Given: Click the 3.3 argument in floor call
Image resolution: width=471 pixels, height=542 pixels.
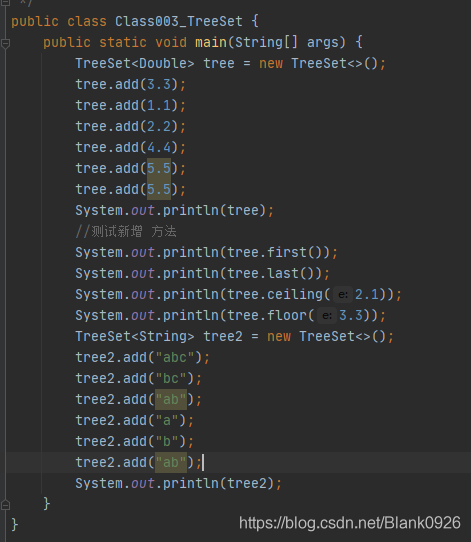Looking at the screenshot, I should [x=351, y=316].
